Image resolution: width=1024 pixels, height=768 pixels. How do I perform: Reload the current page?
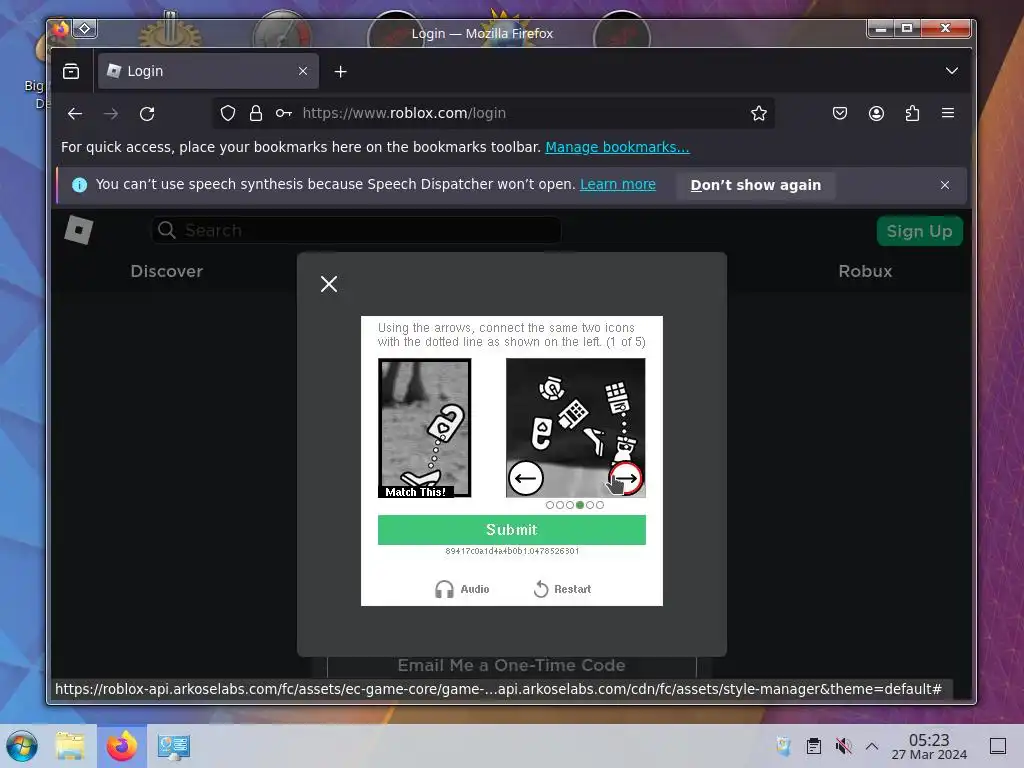coord(147,114)
